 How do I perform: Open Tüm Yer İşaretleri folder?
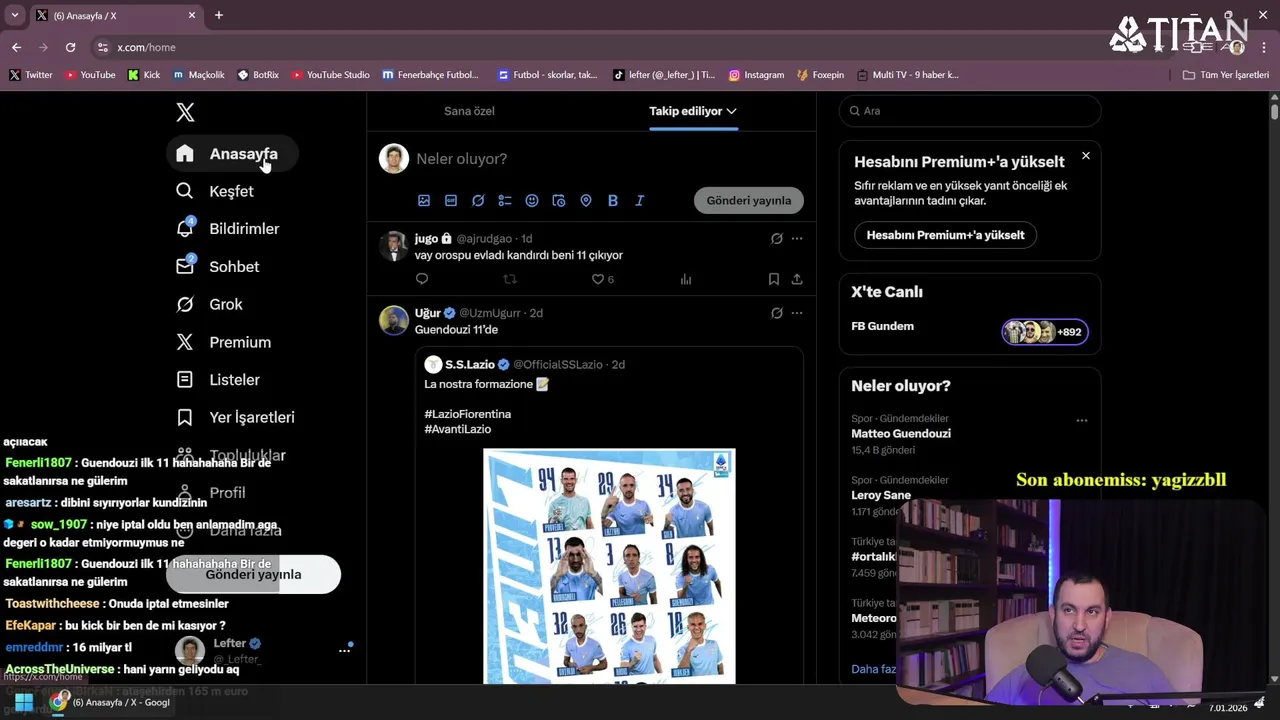[x=1226, y=74]
